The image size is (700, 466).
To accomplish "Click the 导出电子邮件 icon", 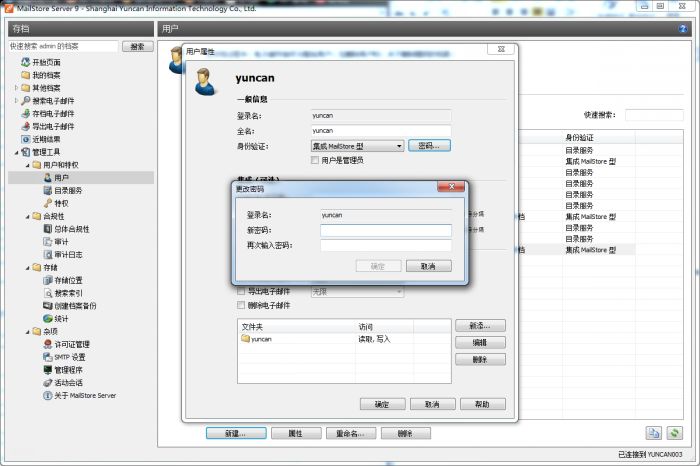I will (26, 126).
